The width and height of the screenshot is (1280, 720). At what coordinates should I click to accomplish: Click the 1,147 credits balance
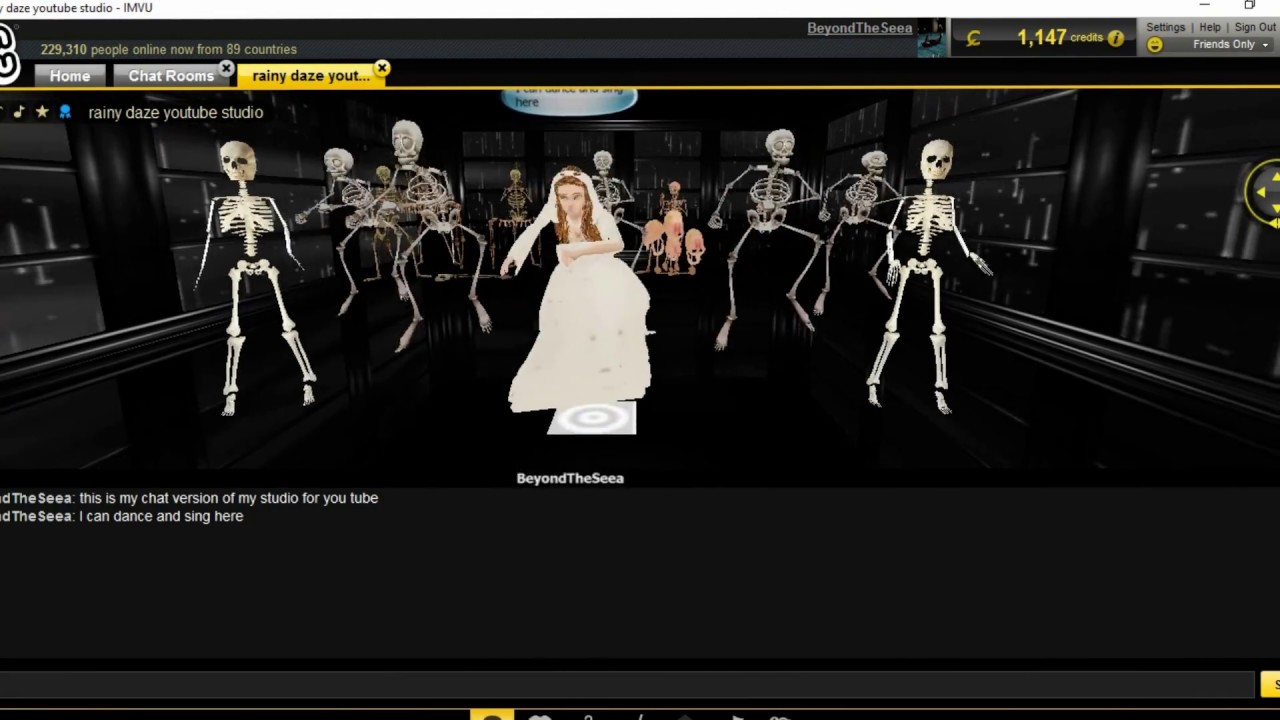1059,37
